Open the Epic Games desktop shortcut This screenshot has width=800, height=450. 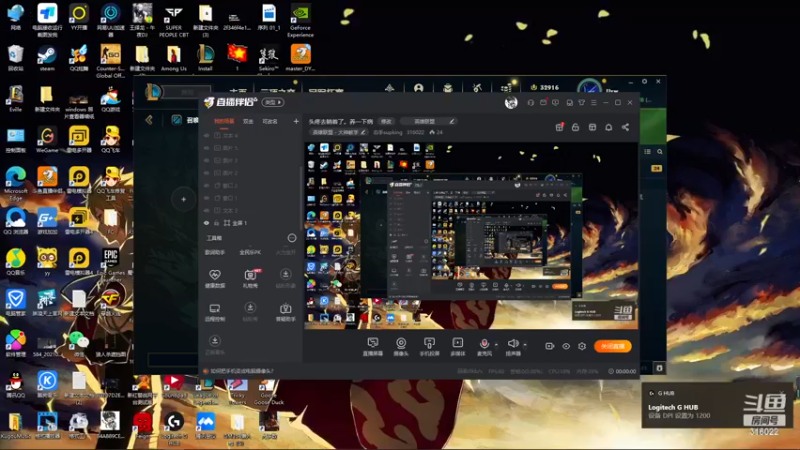[111, 265]
